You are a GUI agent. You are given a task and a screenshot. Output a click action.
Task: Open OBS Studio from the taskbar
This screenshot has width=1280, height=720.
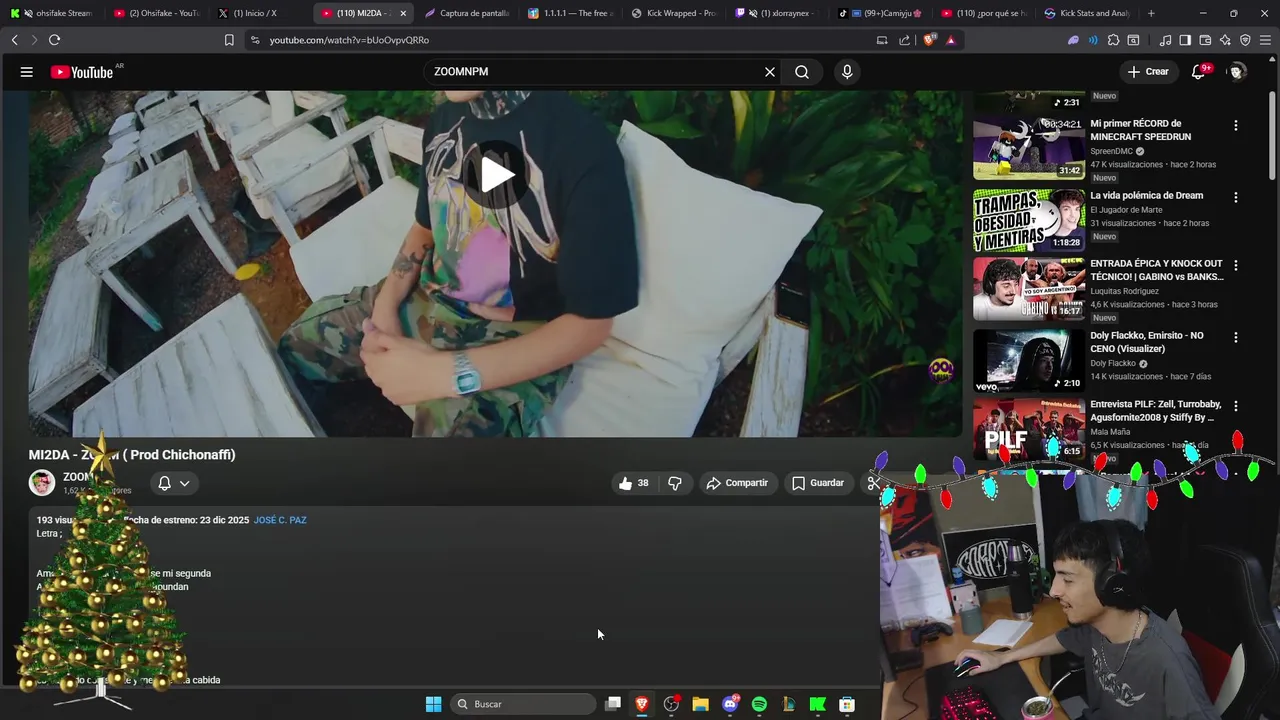coord(671,704)
